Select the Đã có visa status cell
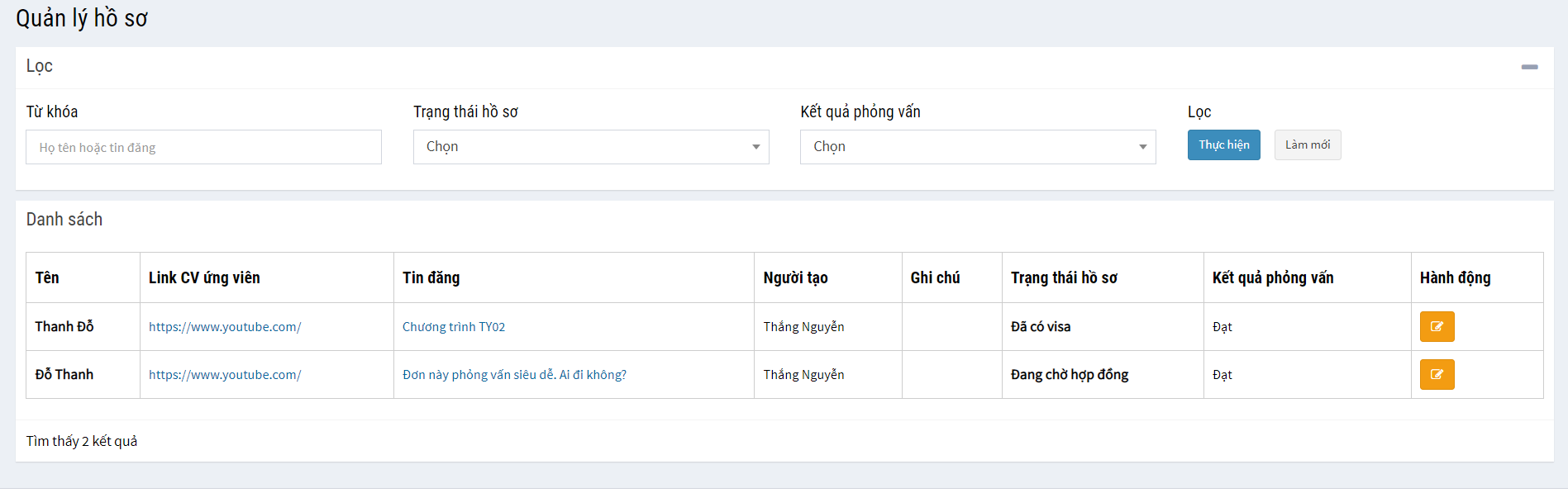The width and height of the screenshot is (1568, 493). coord(1040,327)
